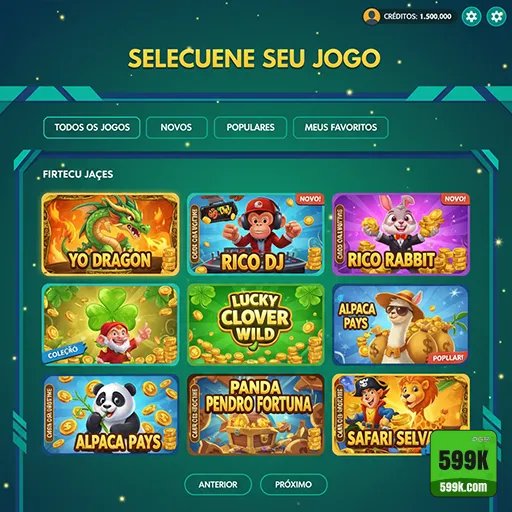Show the Populares tab

click(250, 127)
